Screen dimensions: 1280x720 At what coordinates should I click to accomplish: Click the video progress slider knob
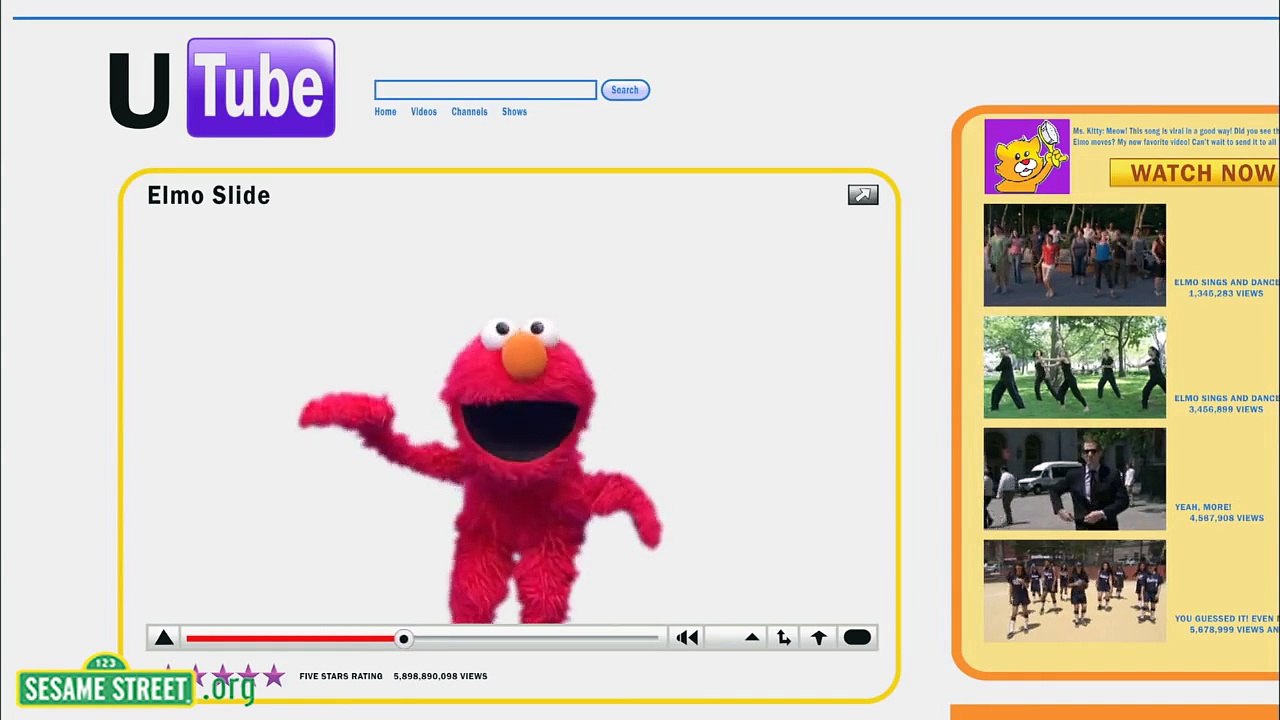403,638
